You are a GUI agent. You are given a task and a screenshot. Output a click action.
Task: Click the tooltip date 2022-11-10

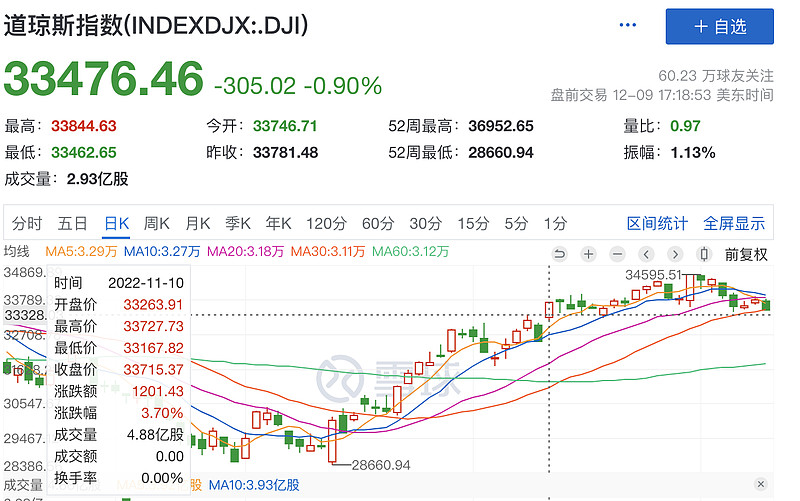146,283
